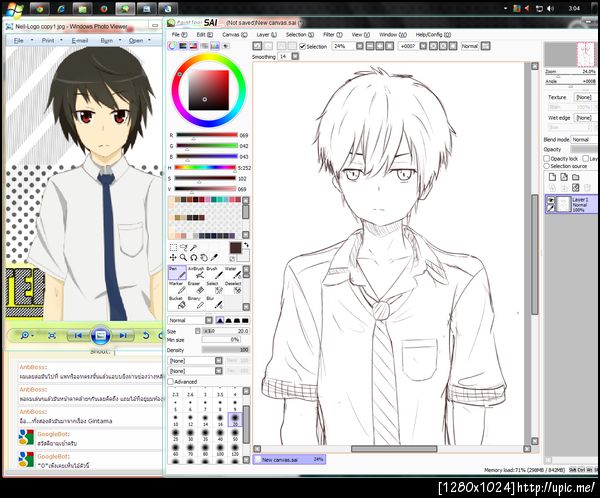Open the Canvas menu
This screenshot has width=600, height=498.
click(x=235, y=34)
